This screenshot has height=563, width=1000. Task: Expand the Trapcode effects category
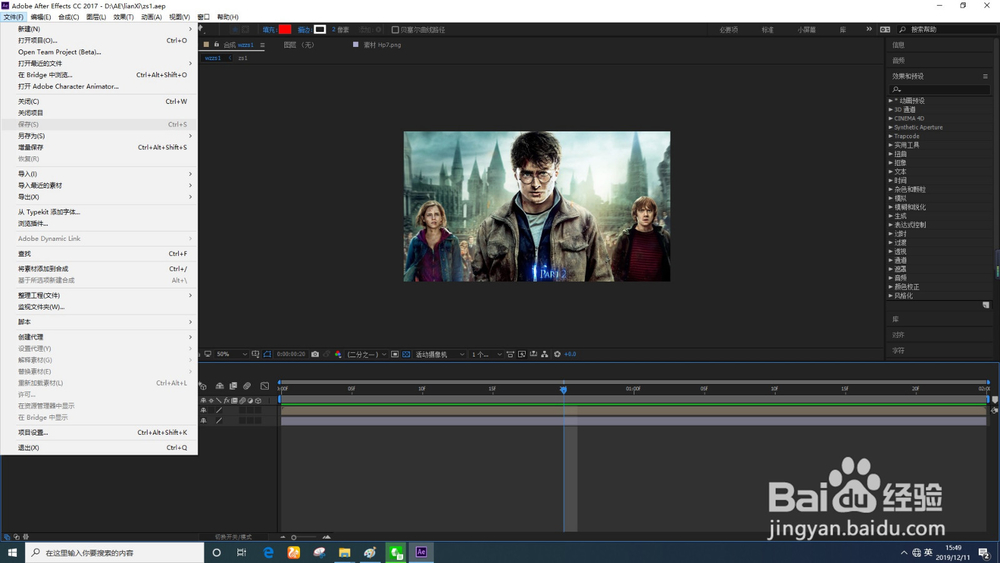pyautogui.click(x=890, y=136)
